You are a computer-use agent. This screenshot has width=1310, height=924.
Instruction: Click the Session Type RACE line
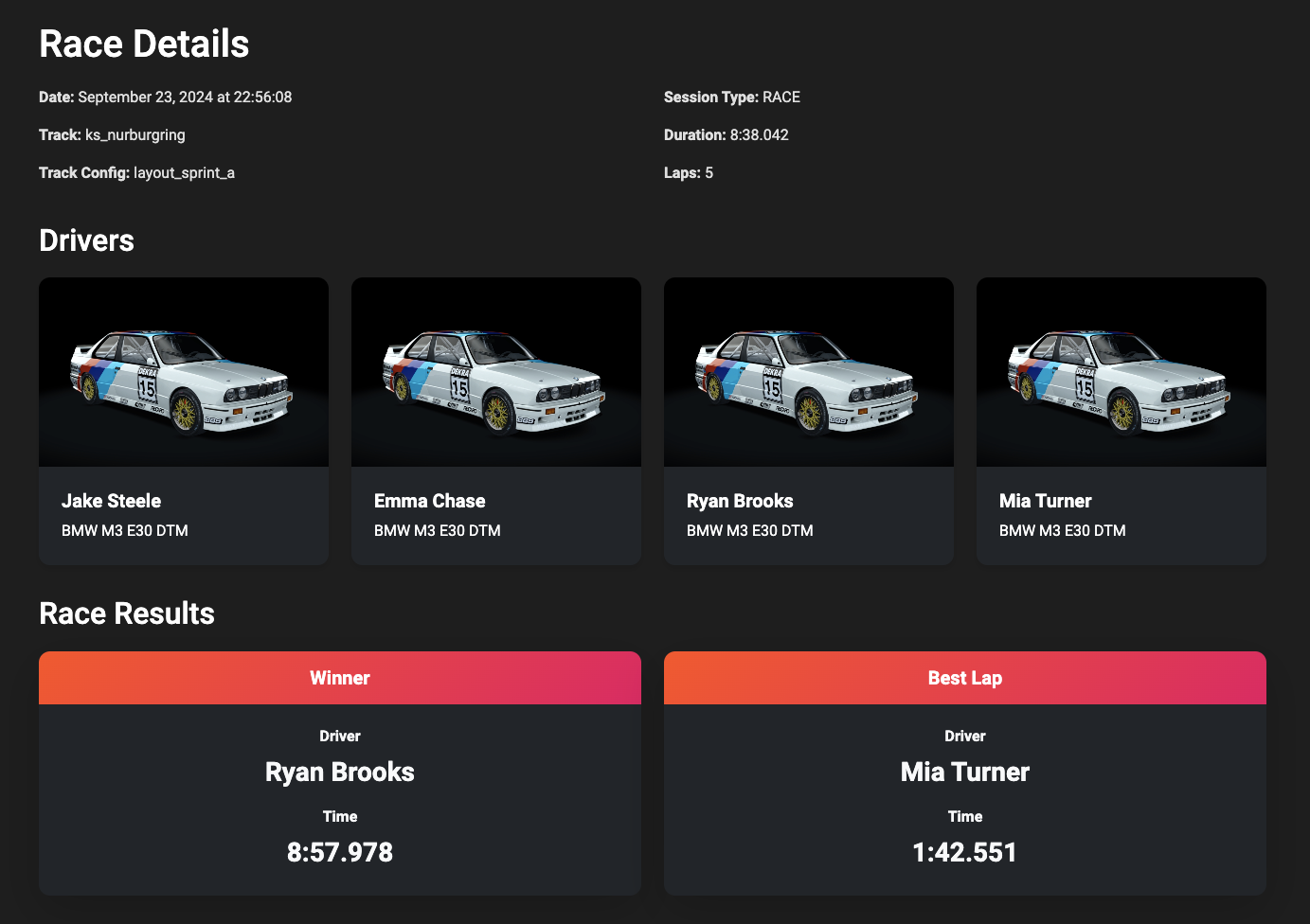(732, 97)
